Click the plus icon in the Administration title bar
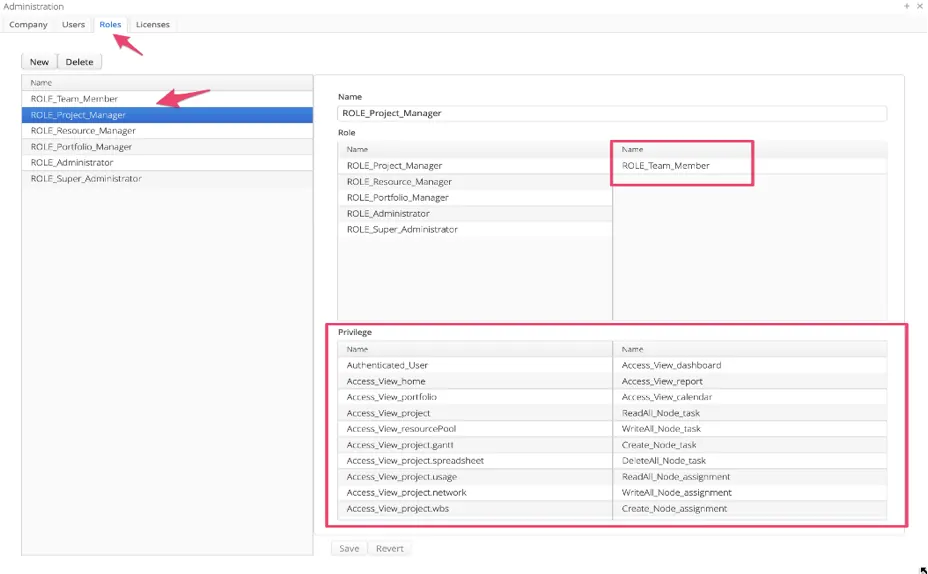The image size is (928, 574). tap(907, 6)
